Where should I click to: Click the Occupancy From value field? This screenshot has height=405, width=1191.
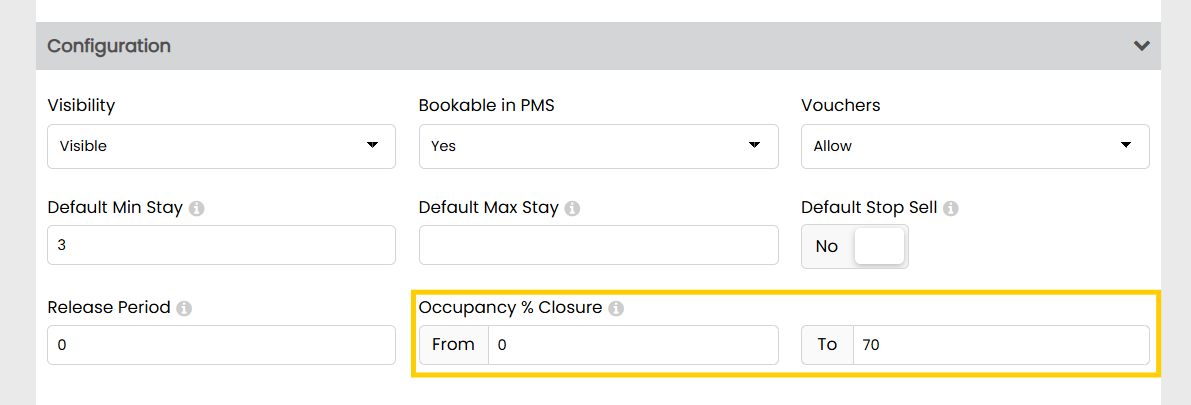(x=633, y=345)
